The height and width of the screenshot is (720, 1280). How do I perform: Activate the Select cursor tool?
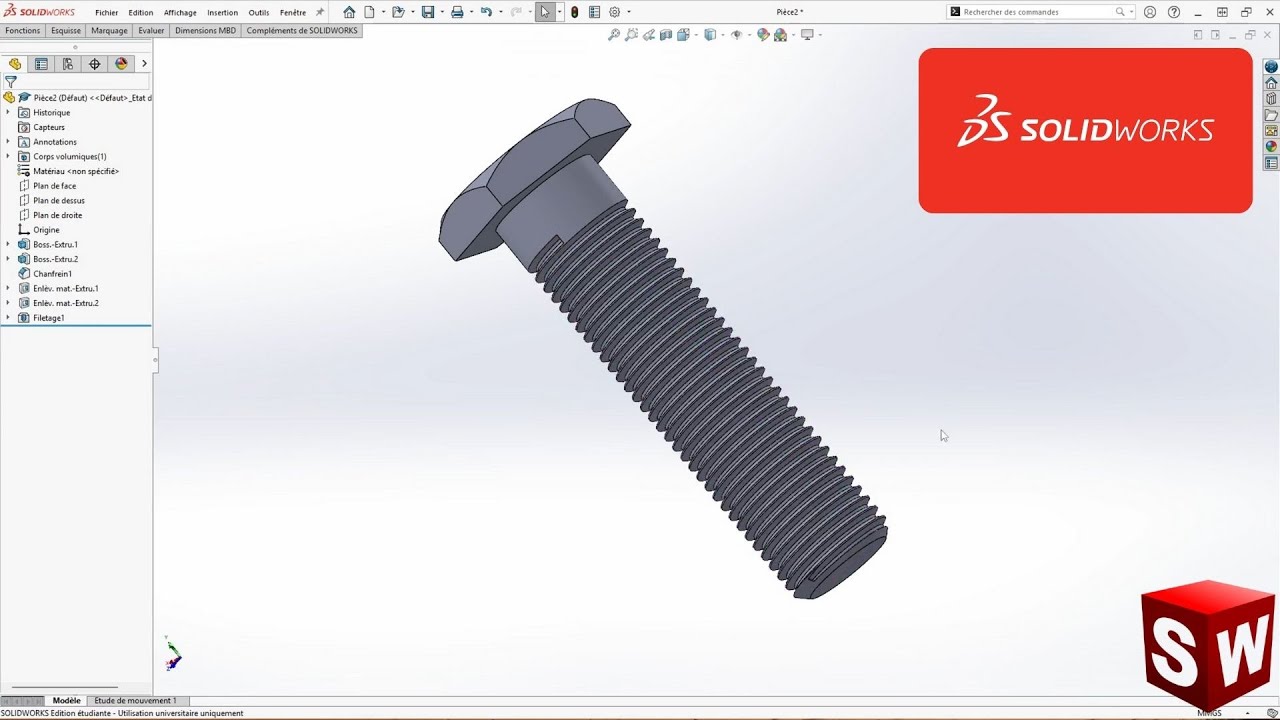click(545, 12)
